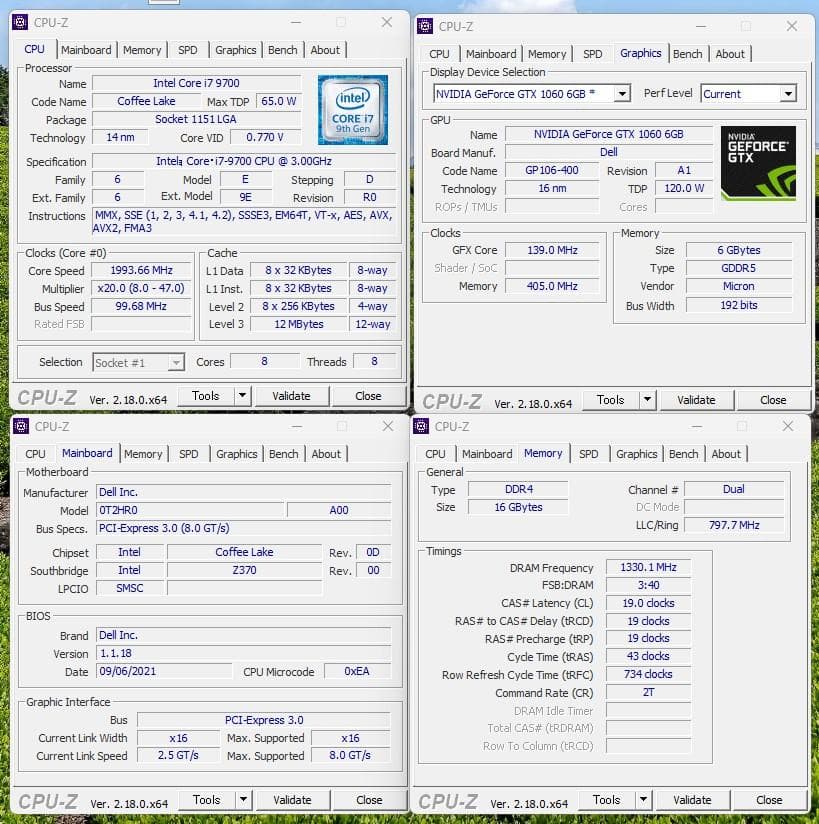Image resolution: width=819 pixels, height=824 pixels.
Task: Click the CPU Microcode value 0xEA
Action: point(357,671)
